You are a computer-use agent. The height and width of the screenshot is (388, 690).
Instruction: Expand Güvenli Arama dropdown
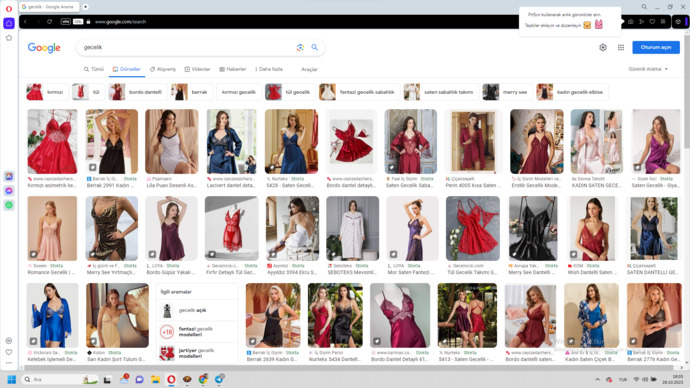(648, 69)
